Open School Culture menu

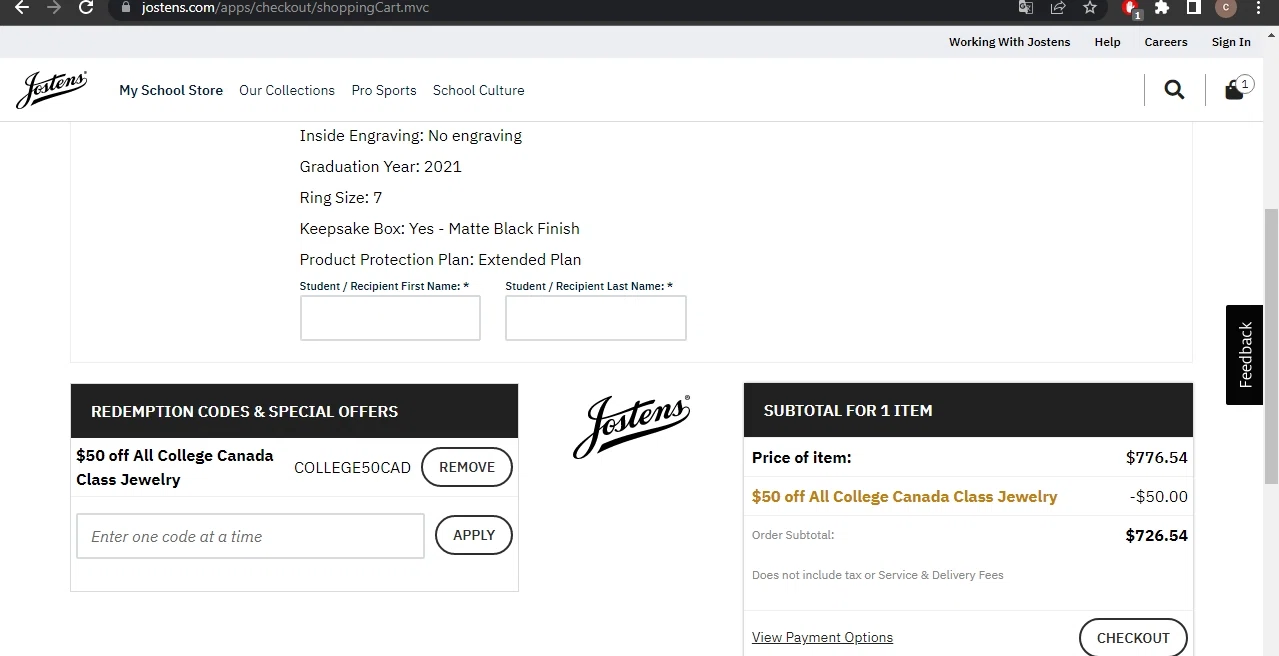(x=478, y=90)
